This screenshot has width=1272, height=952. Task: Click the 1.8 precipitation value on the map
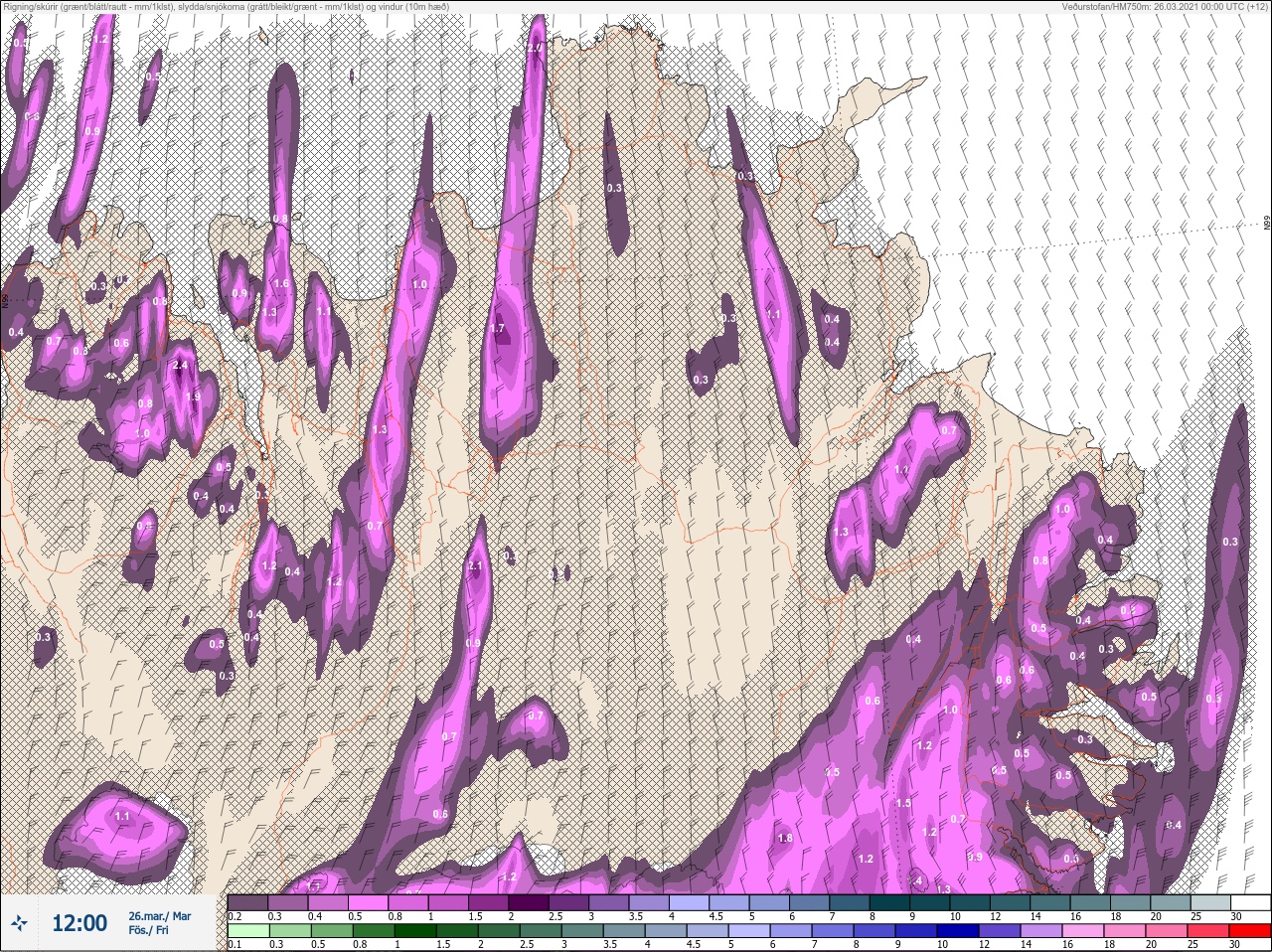785,838
